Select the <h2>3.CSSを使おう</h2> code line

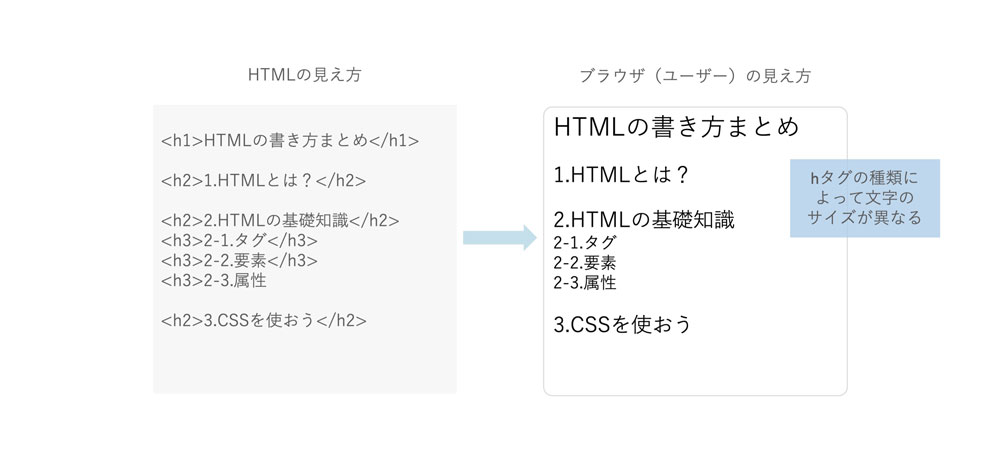click(x=264, y=320)
